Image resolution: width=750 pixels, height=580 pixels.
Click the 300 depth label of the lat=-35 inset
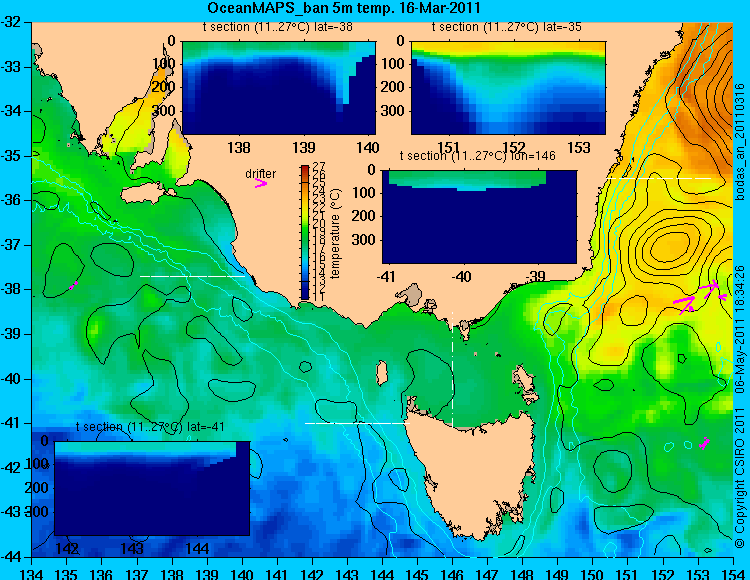coord(394,111)
